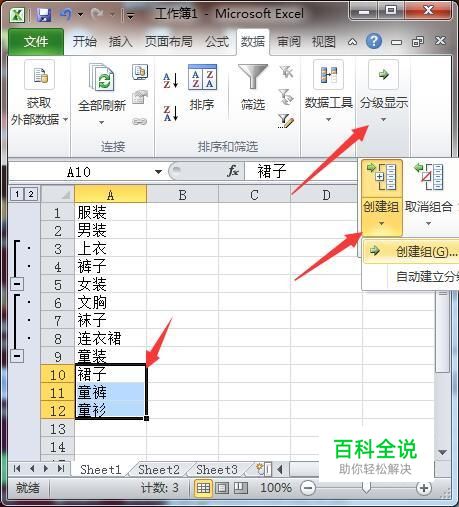Open the Name Box dropdown arrow

pos(158,172)
